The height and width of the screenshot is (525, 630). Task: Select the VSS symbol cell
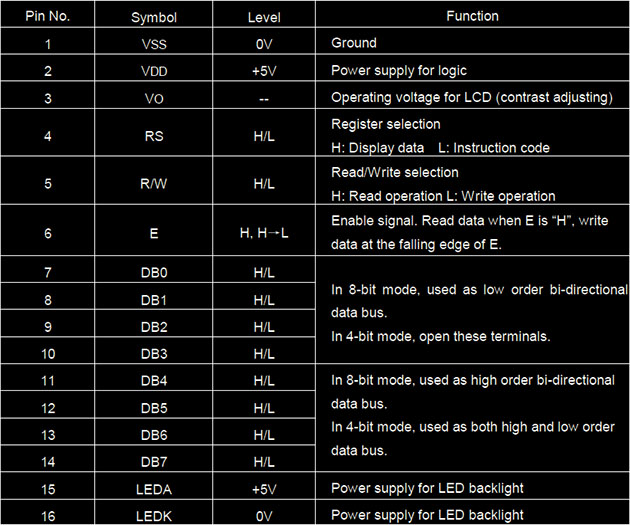coord(152,44)
